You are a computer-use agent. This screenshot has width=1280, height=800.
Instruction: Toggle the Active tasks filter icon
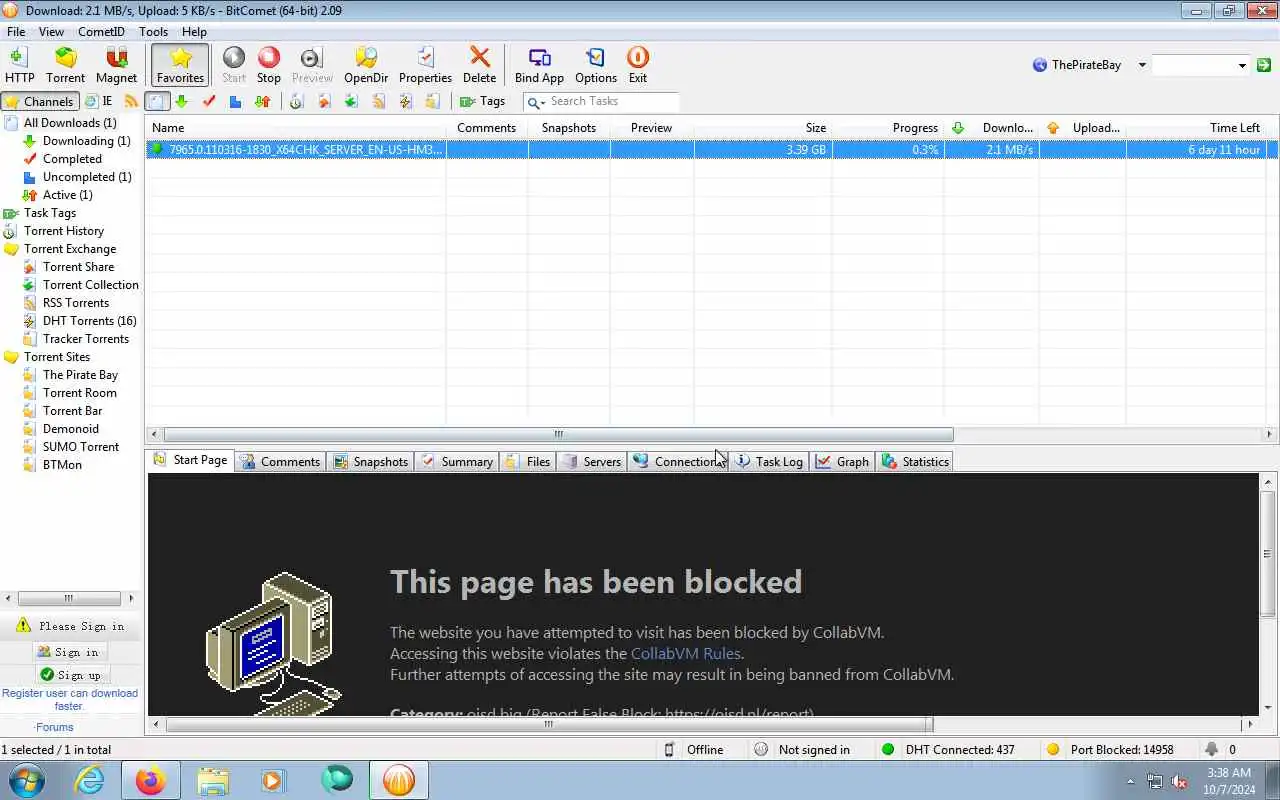click(262, 101)
